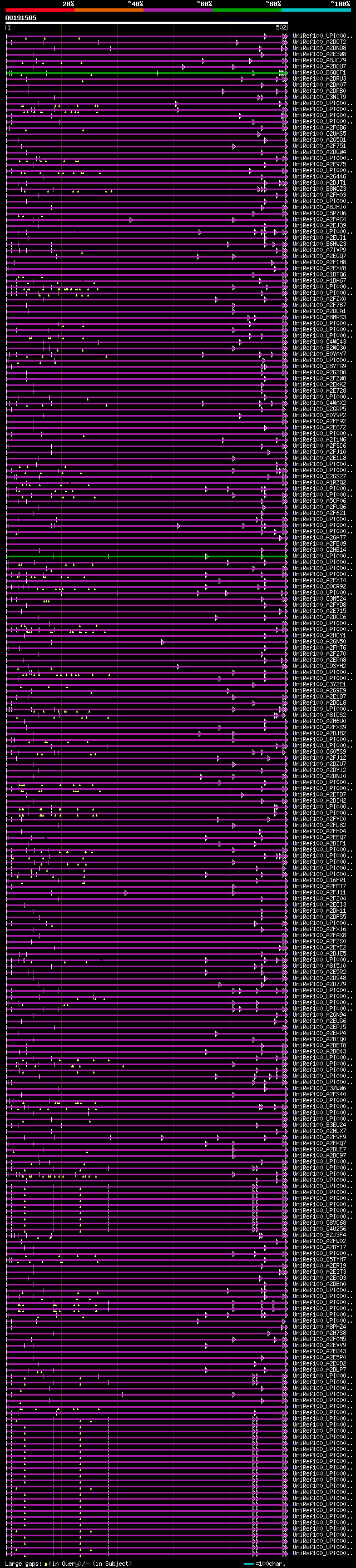356x1568 pixels.
Task: Select label UniRef100_A8IDS2
Action: [319, 715]
